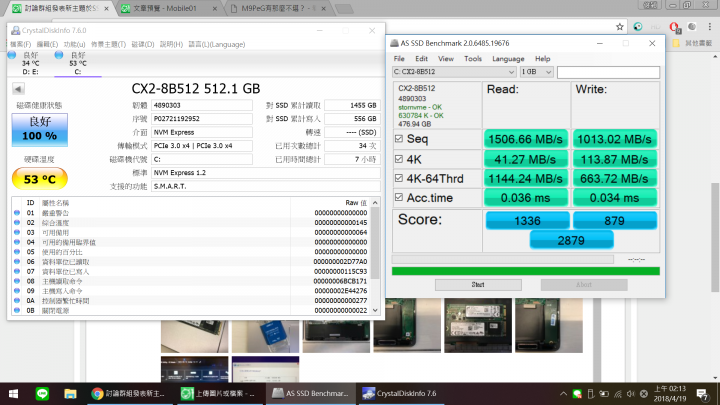The width and height of the screenshot is (720, 405).
Task: Click the read score 1336
Action: tap(527, 221)
